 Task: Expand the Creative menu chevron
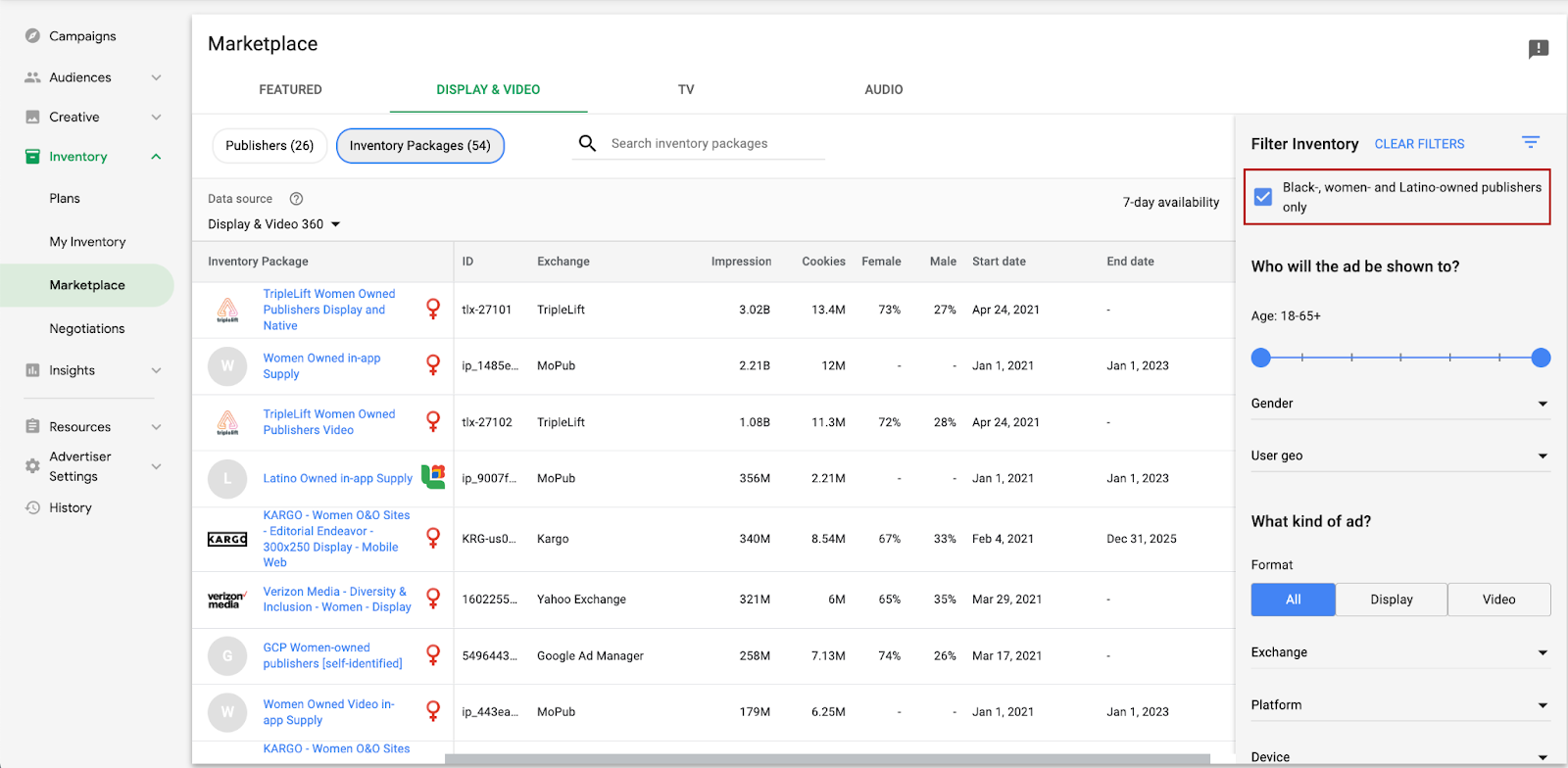tap(156, 117)
